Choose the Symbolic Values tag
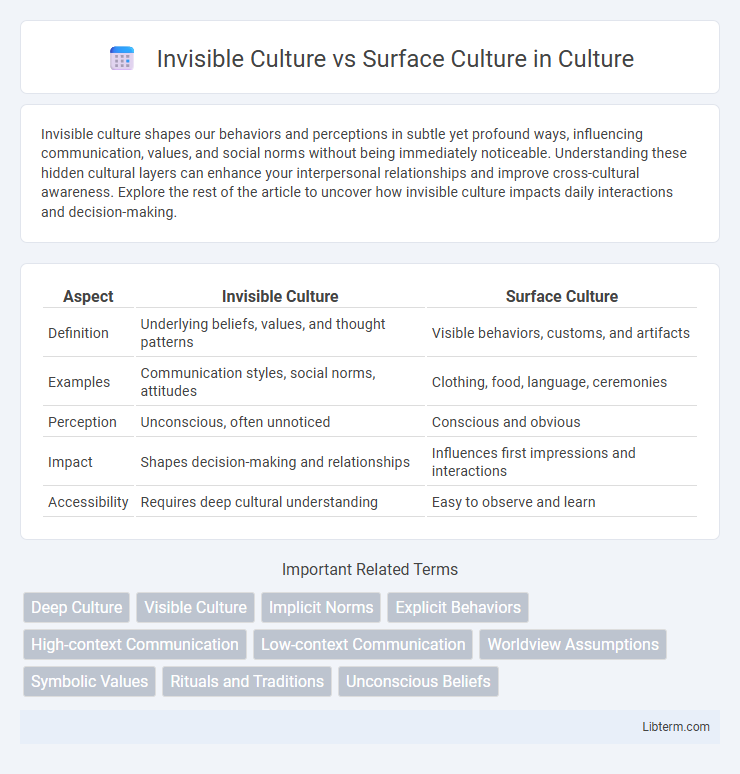The image size is (740, 774). tap(89, 681)
